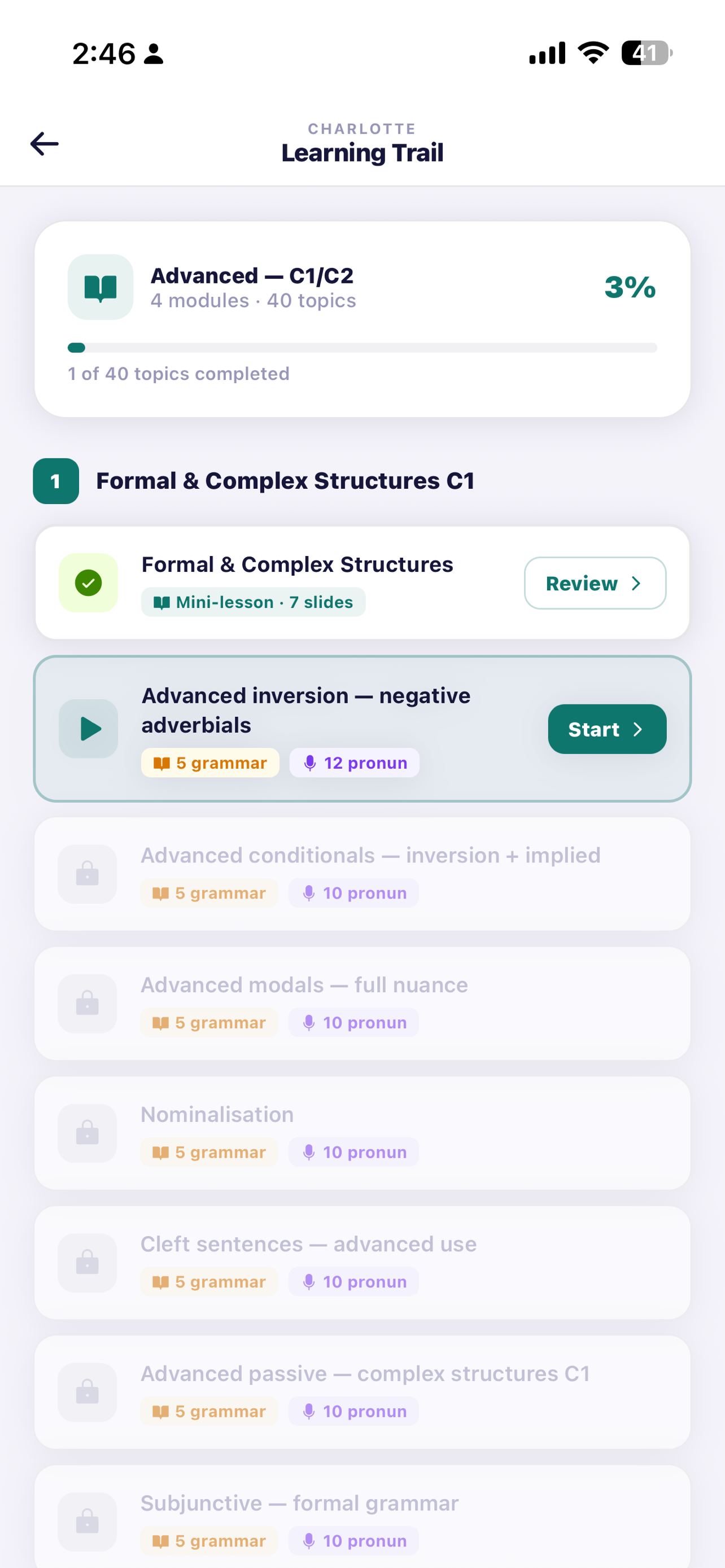Tap lock icon on Cleft sentences topic
The width and height of the screenshot is (725, 1568).
[x=87, y=1263]
